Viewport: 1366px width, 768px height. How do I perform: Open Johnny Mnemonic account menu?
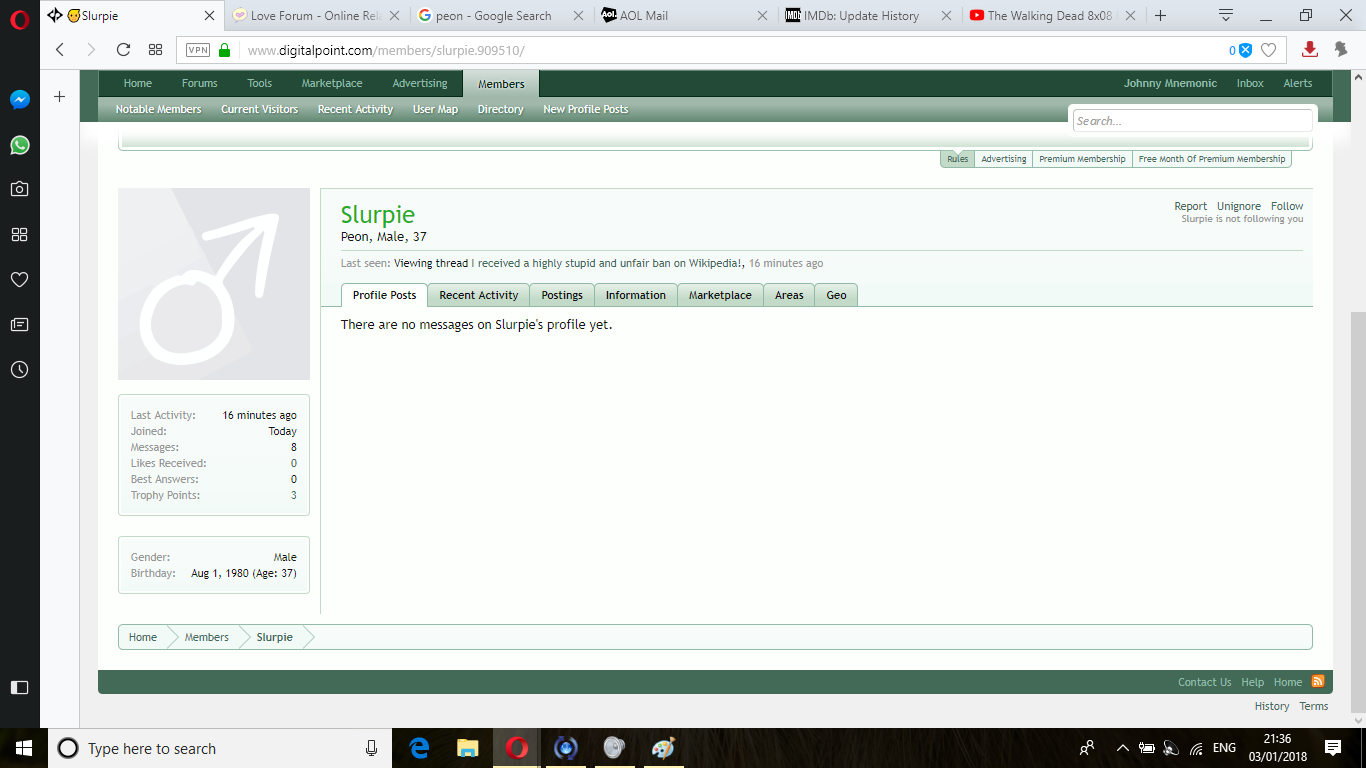click(x=1170, y=83)
